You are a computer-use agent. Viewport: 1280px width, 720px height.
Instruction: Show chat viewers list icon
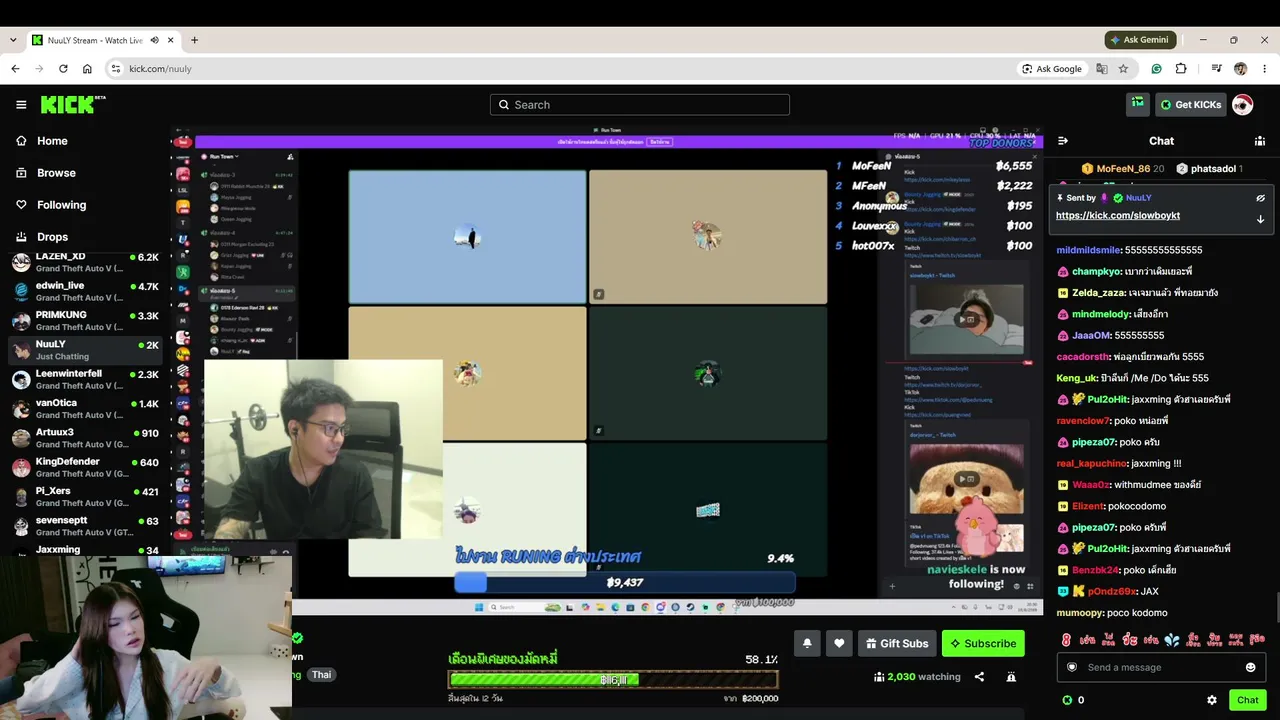point(1259,141)
